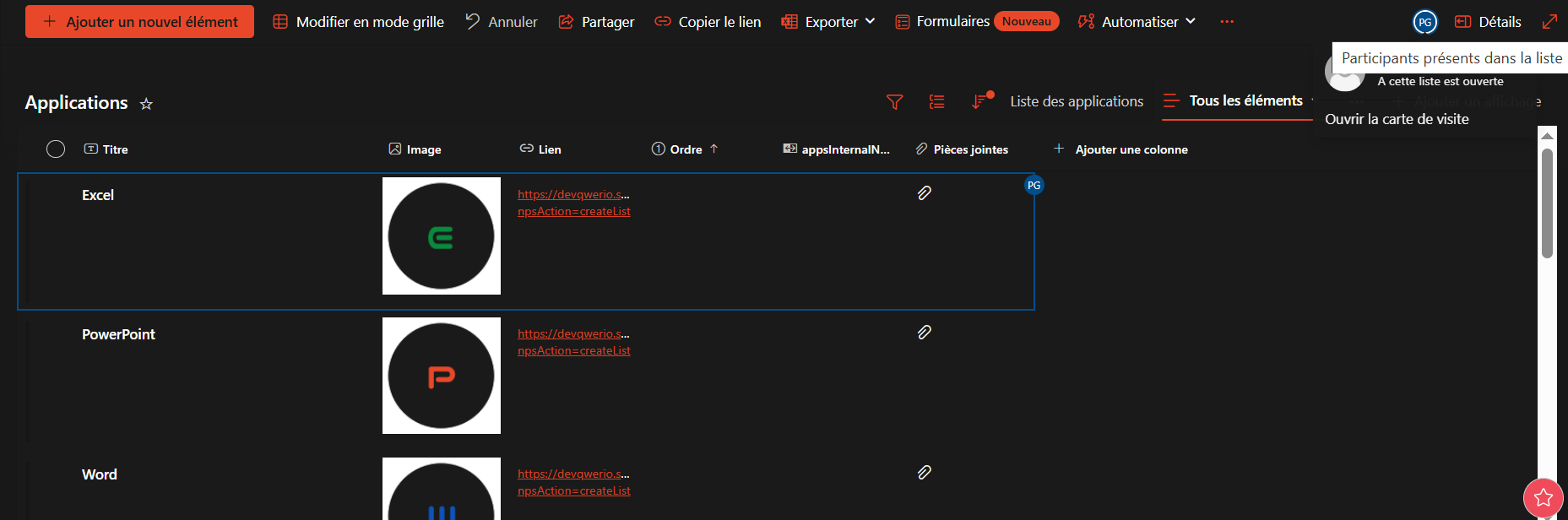This screenshot has width=1568, height=520.
Task: Follow the Excel row createList link
Action: click(574, 203)
